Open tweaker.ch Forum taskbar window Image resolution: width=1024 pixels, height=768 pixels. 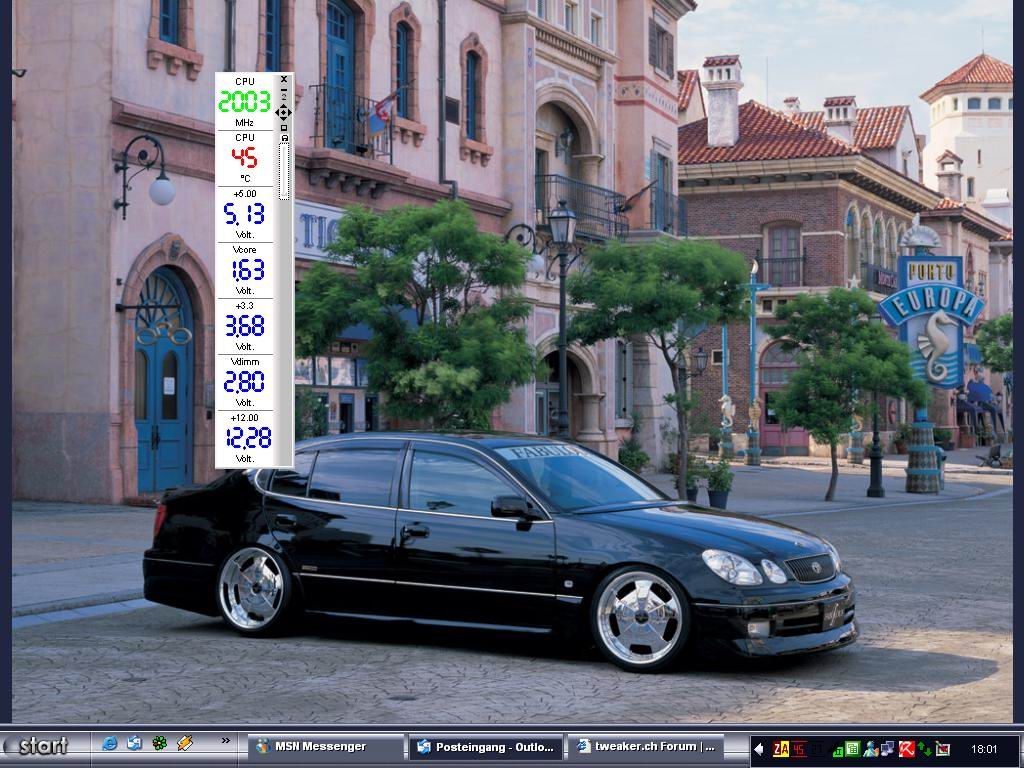645,746
